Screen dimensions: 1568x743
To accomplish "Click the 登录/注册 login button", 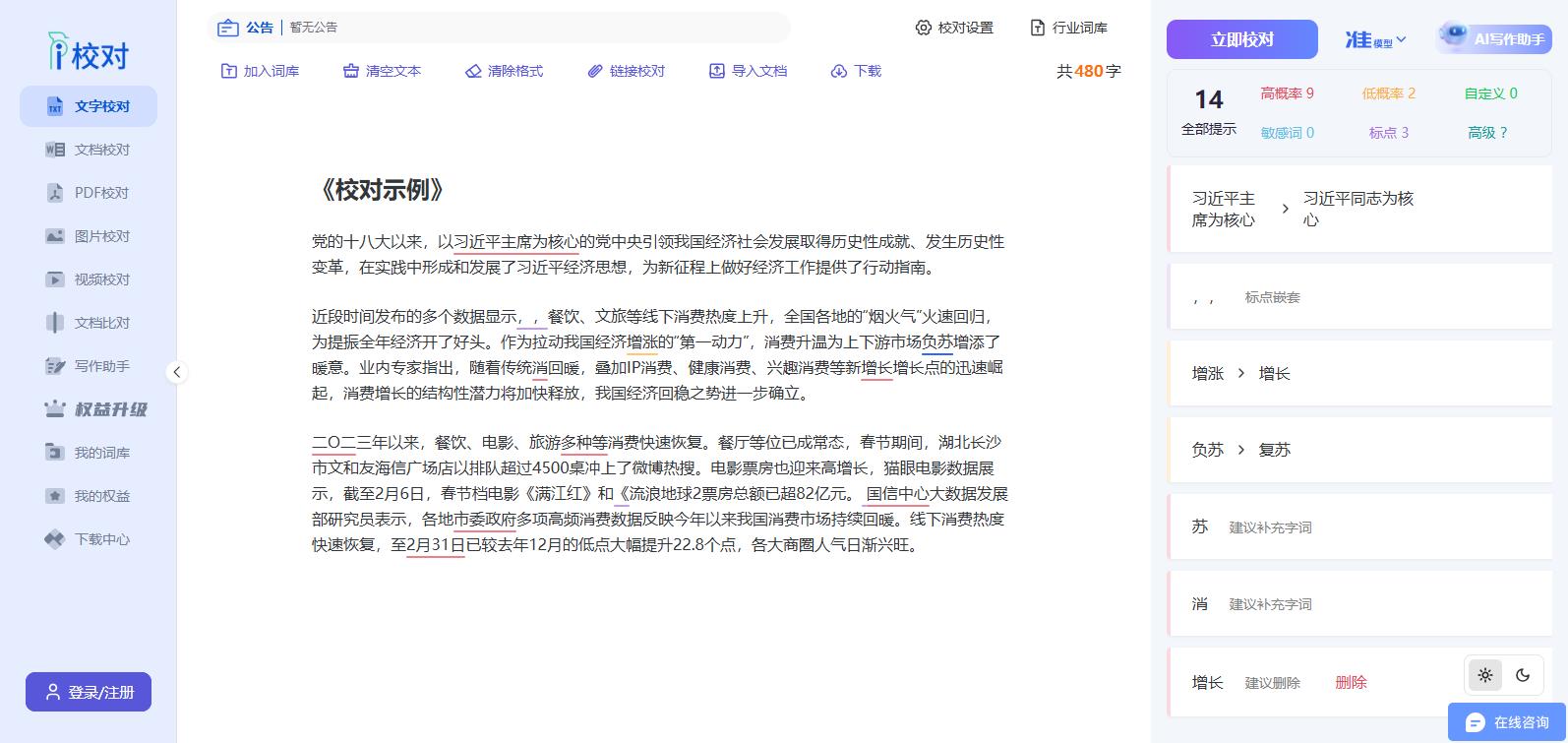I will point(89,692).
